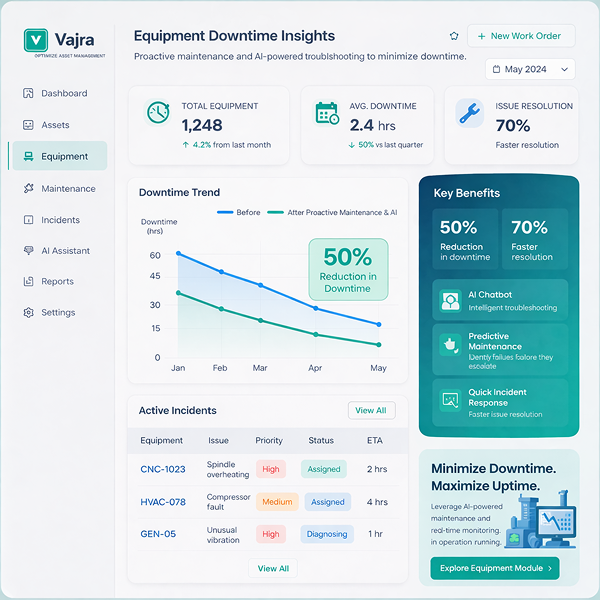Image resolution: width=600 pixels, height=600 pixels.
Task: Click View All at top of Active Incidents
Action: click(371, 410)
